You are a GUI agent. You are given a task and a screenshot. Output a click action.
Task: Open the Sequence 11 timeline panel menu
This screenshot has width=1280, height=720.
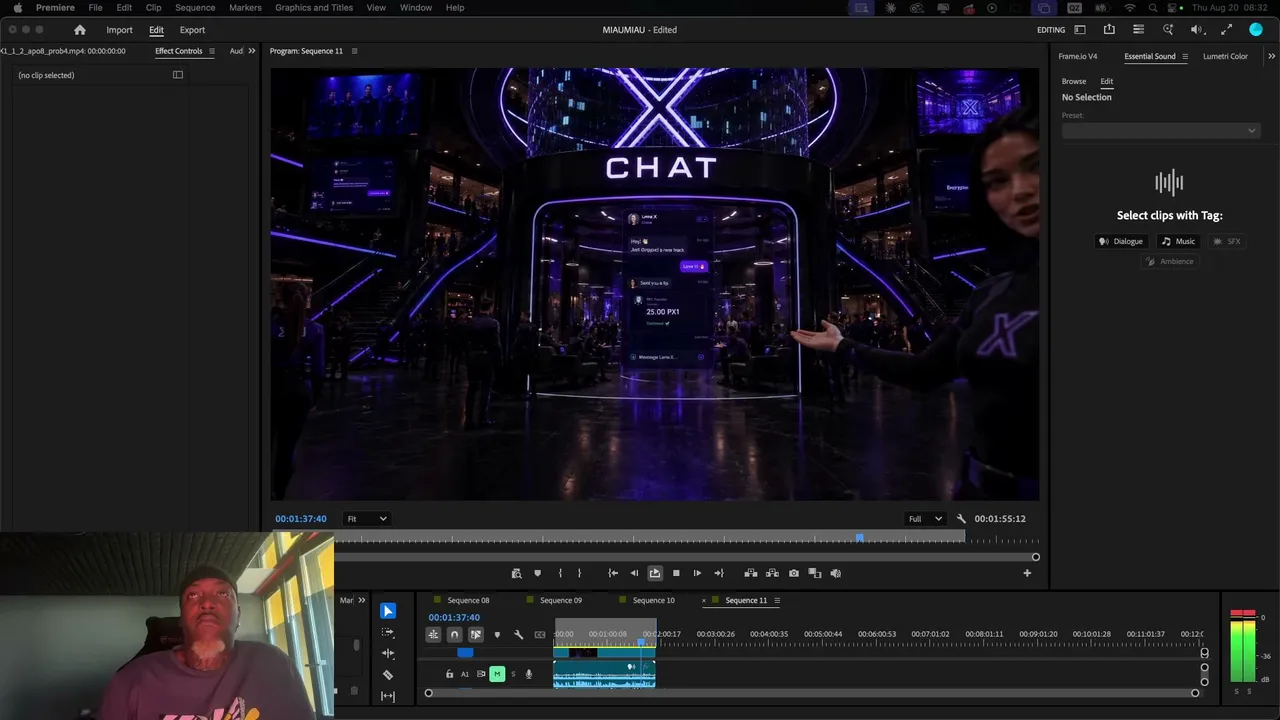[x=777, y=601]
